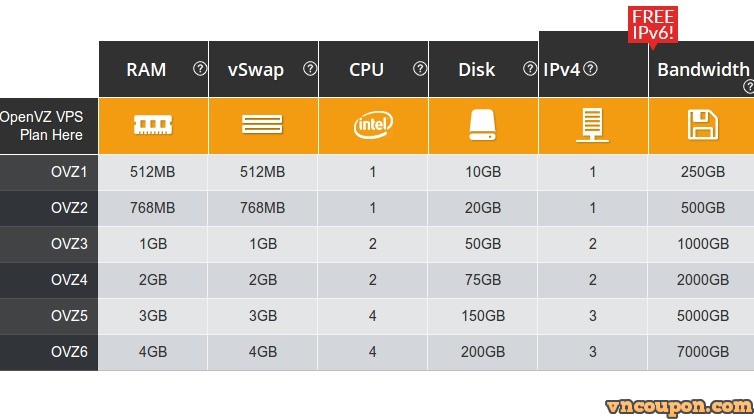Click the question mark next to IPv4
The height and width of the screenshot is (419, 754).
point(591,69)
